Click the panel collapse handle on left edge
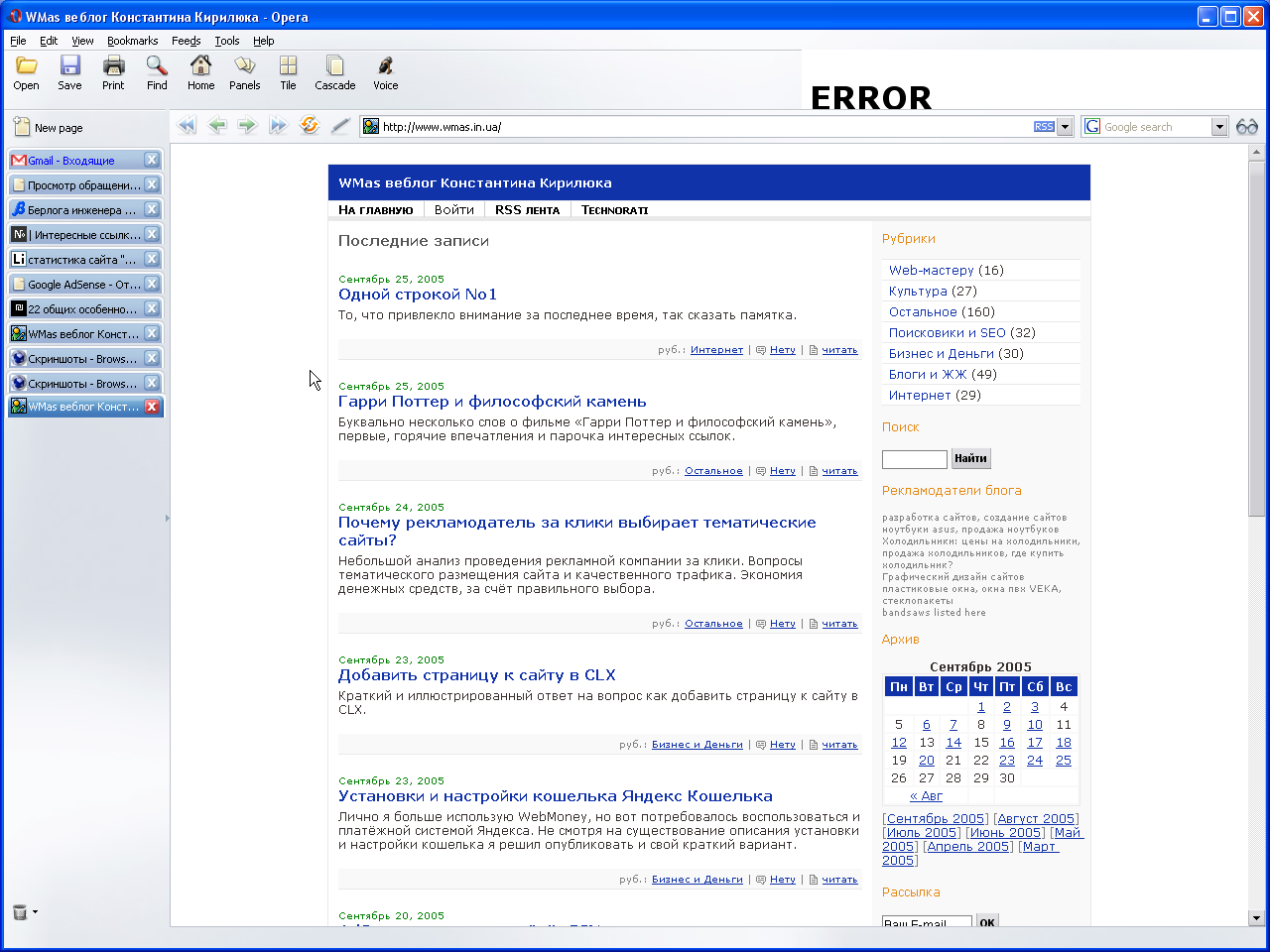This screenshot has width=1270, height=952. [167, 518]
